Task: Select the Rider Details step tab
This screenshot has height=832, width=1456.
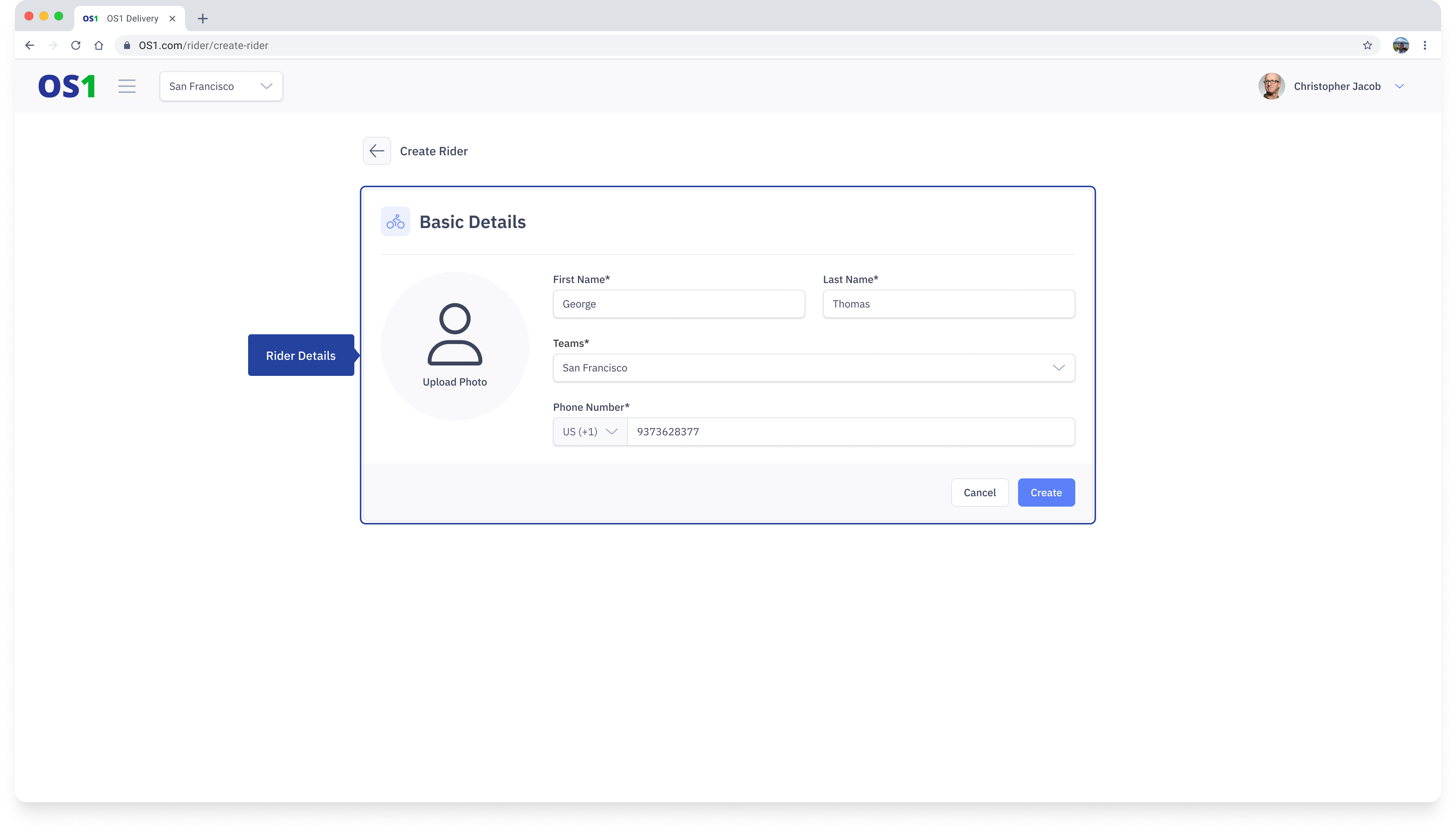Action: (x=300, y=355)
